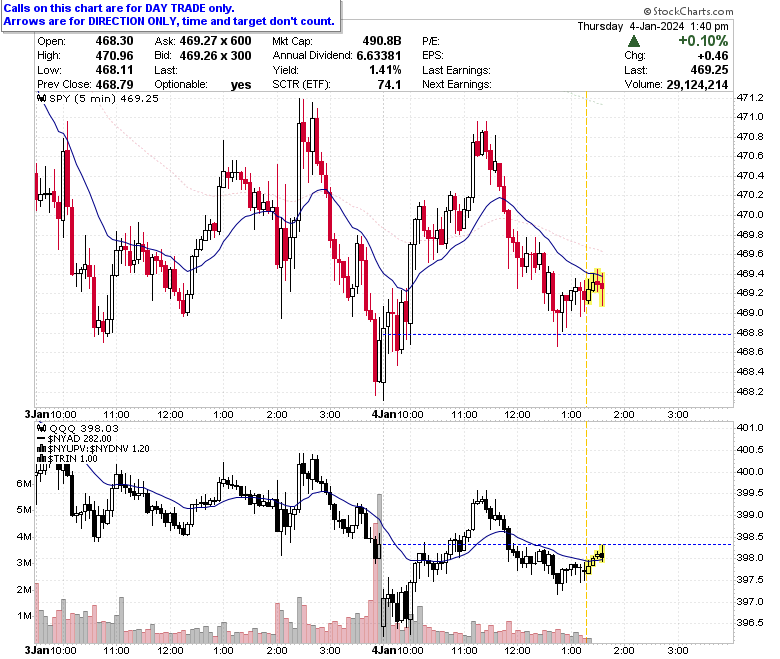Click the Prev Close value 468.79
The image size is (780, 659).
point(114,85)
